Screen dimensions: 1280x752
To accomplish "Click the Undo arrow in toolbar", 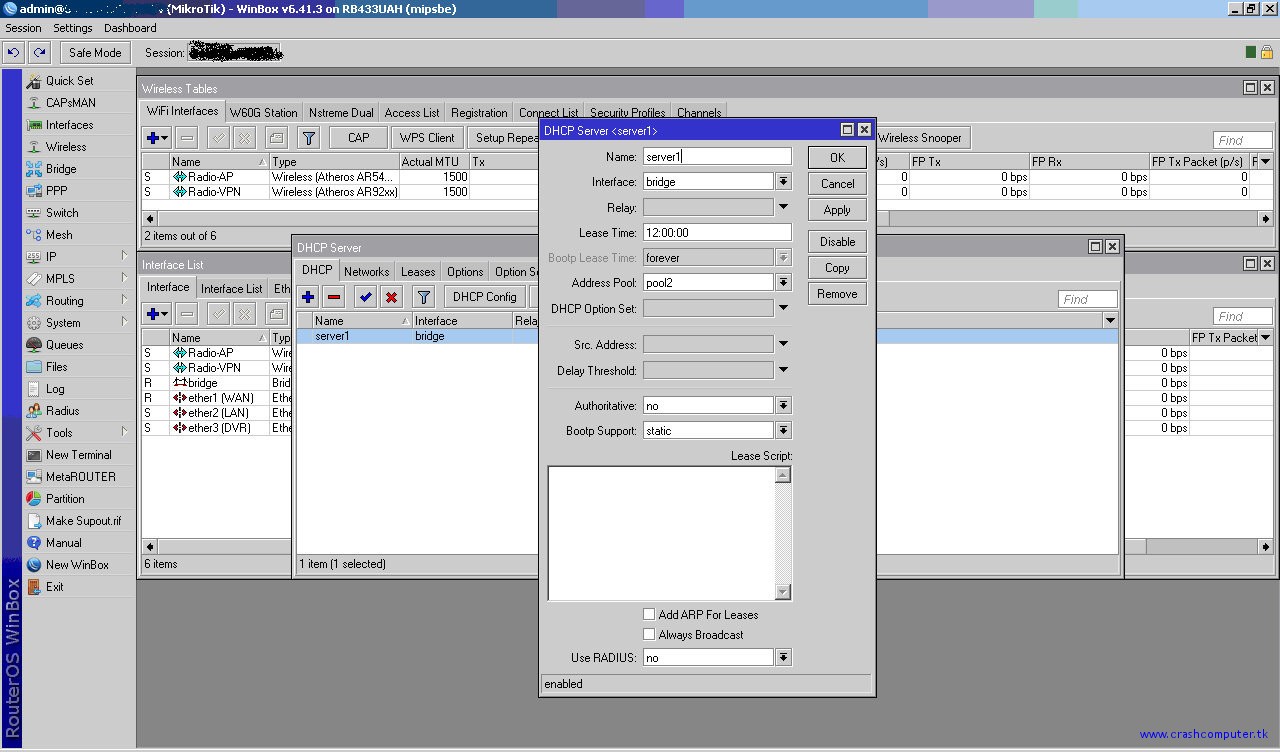I will 13,53.
